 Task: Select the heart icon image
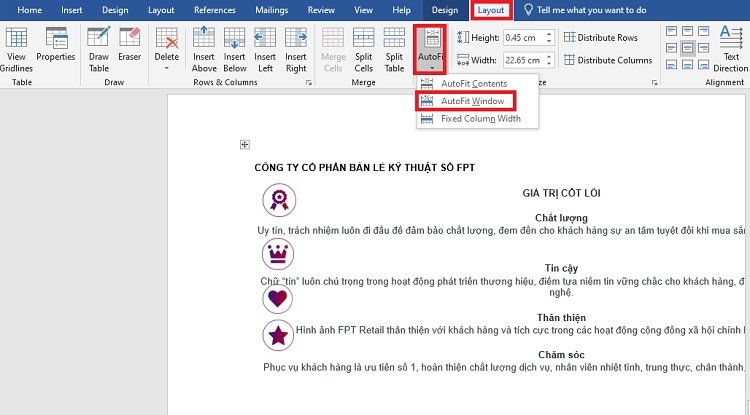(277, 298)
